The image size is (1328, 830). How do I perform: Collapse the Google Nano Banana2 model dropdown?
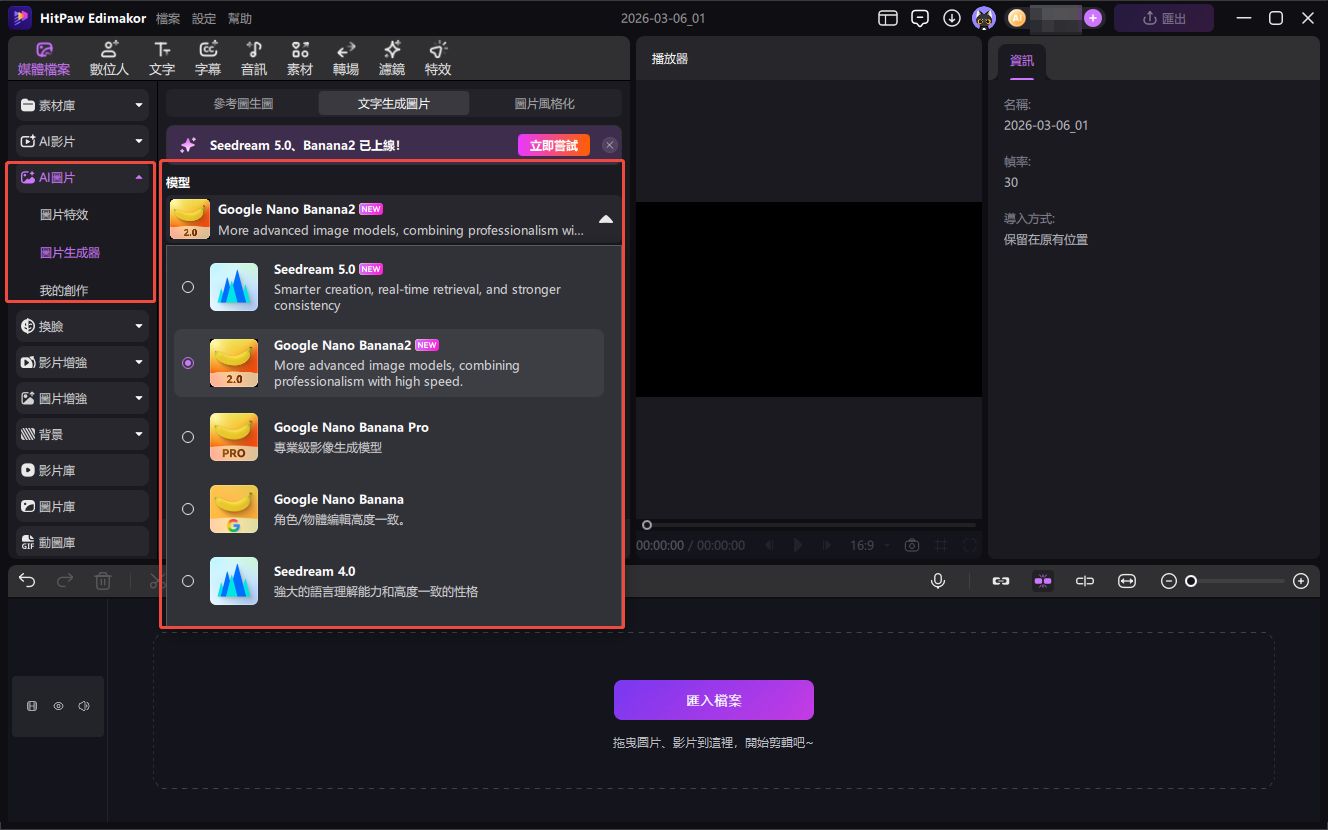605,219
